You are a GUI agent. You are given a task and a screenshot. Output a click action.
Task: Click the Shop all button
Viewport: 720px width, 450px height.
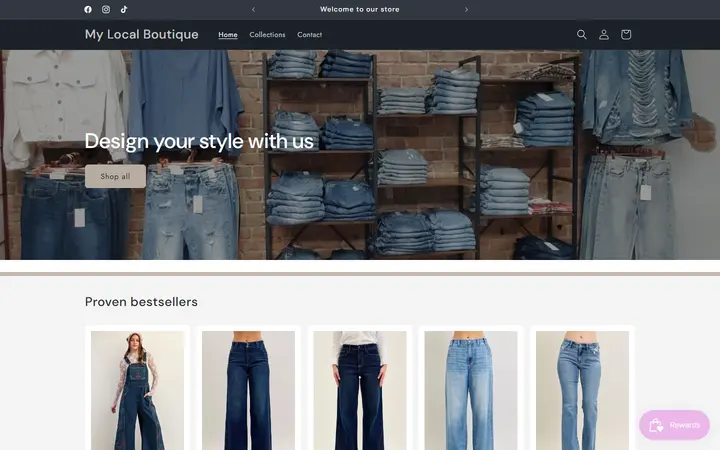pyautogui.click(x=115, y=176)
